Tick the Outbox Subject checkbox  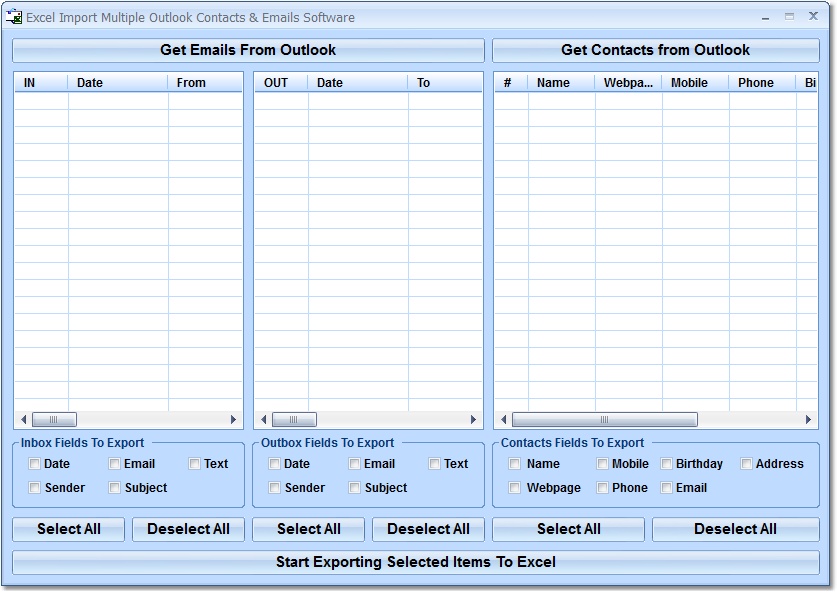tap(354, 487)
